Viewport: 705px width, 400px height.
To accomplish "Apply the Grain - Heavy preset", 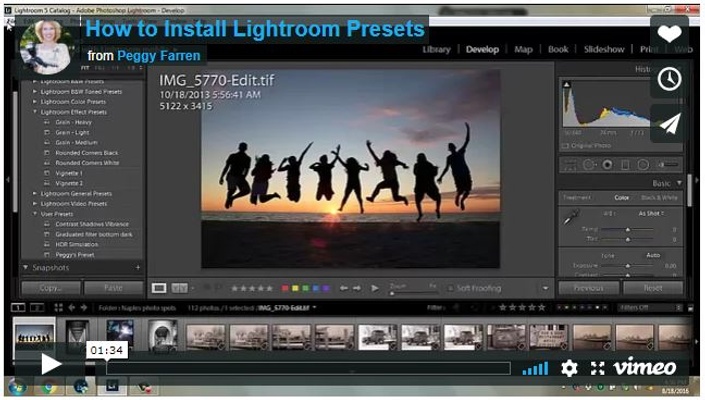I will tap(73, 122).
